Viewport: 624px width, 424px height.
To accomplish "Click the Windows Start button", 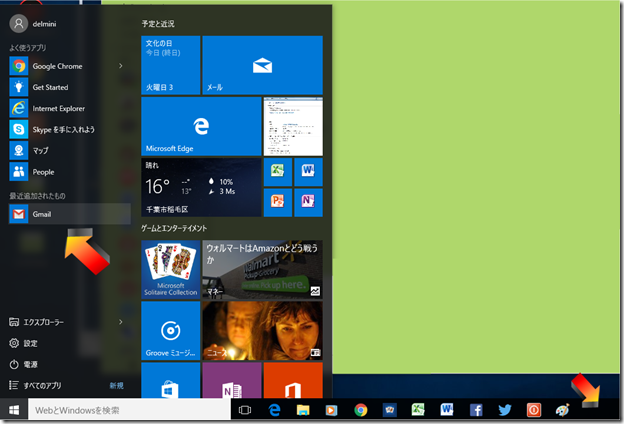I will coord(14,410).
